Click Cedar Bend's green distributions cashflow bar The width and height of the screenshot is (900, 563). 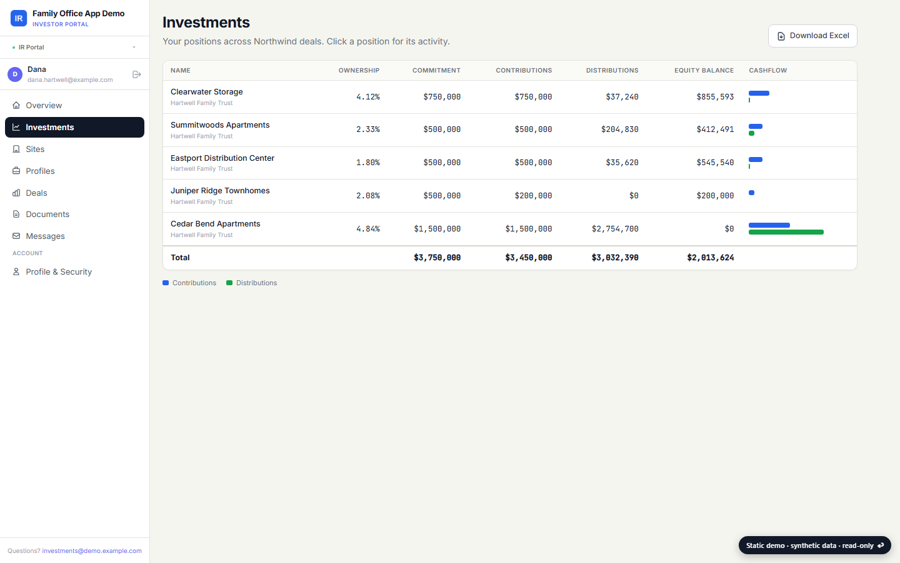(786, 232)
